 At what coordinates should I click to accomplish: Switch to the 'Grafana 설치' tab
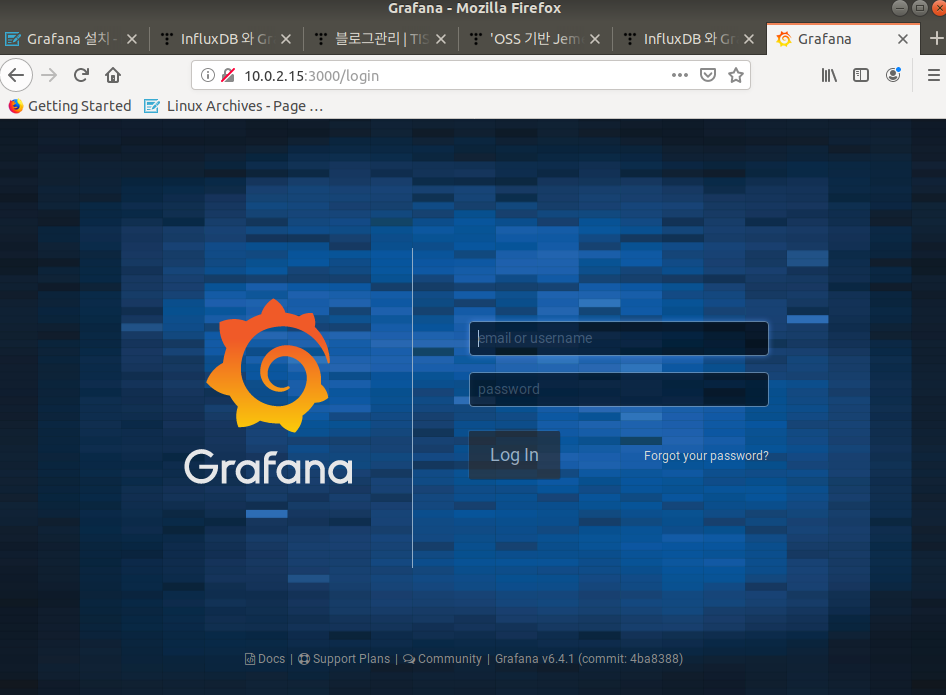72,39
